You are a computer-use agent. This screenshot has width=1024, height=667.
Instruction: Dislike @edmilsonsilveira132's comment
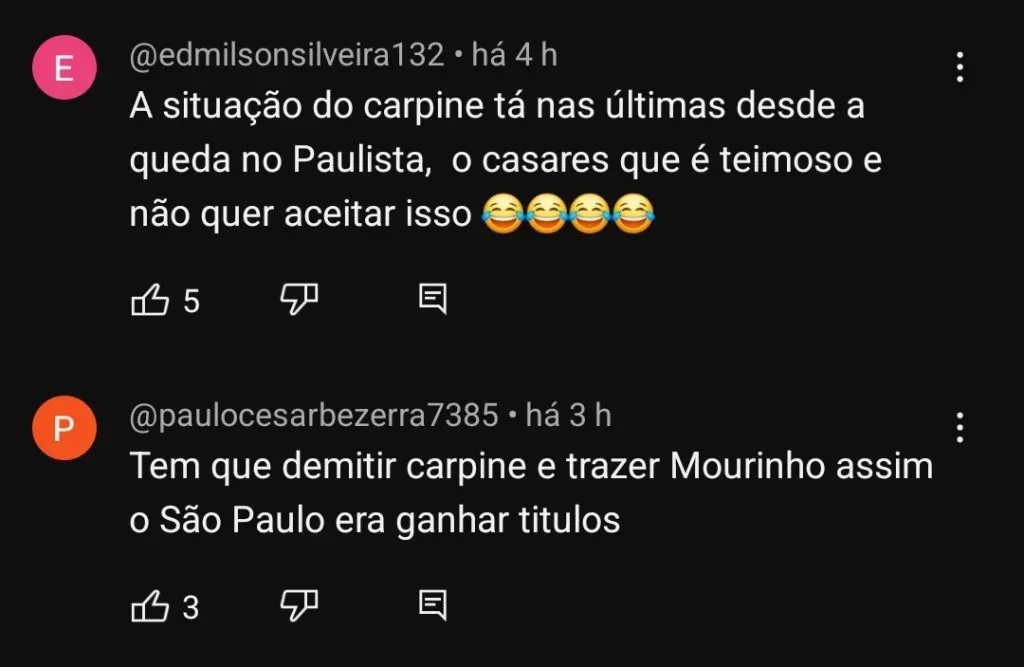point(299,297)
